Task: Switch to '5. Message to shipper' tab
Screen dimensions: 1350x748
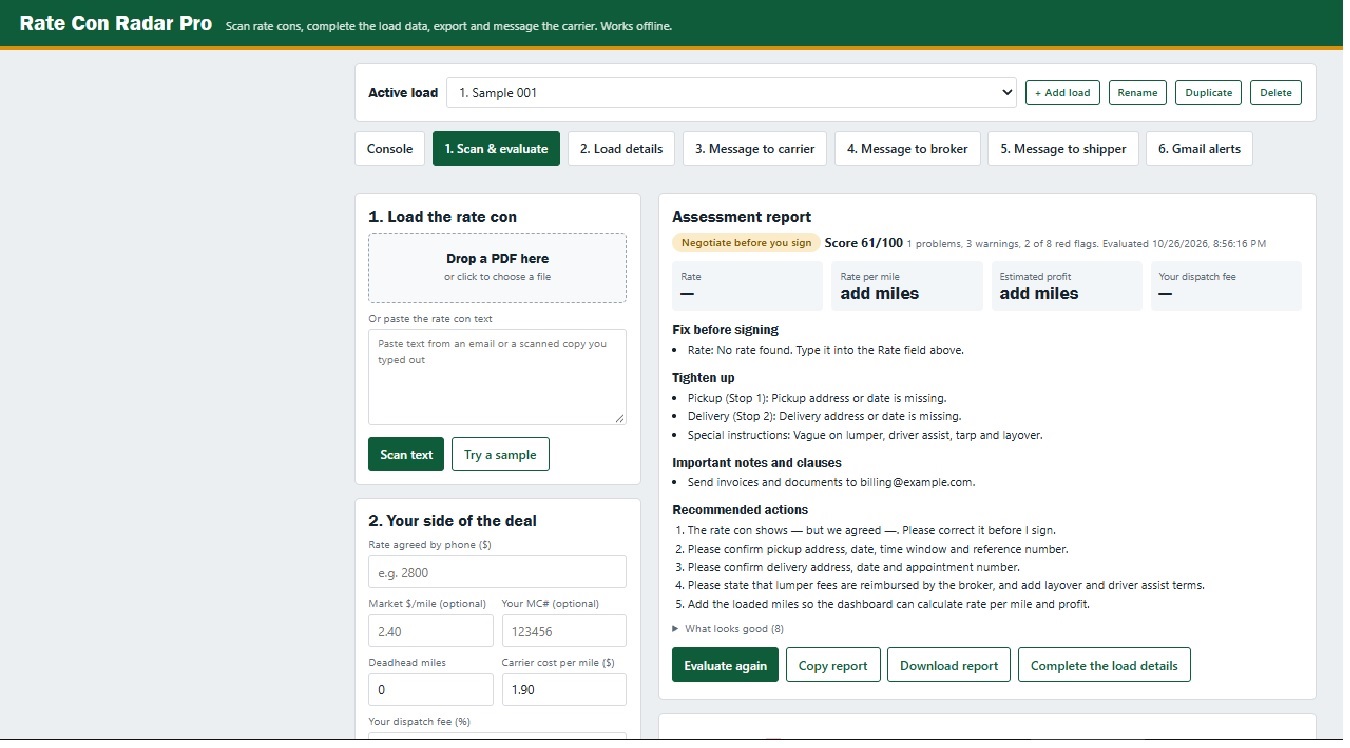Action: click(1063, 149)
